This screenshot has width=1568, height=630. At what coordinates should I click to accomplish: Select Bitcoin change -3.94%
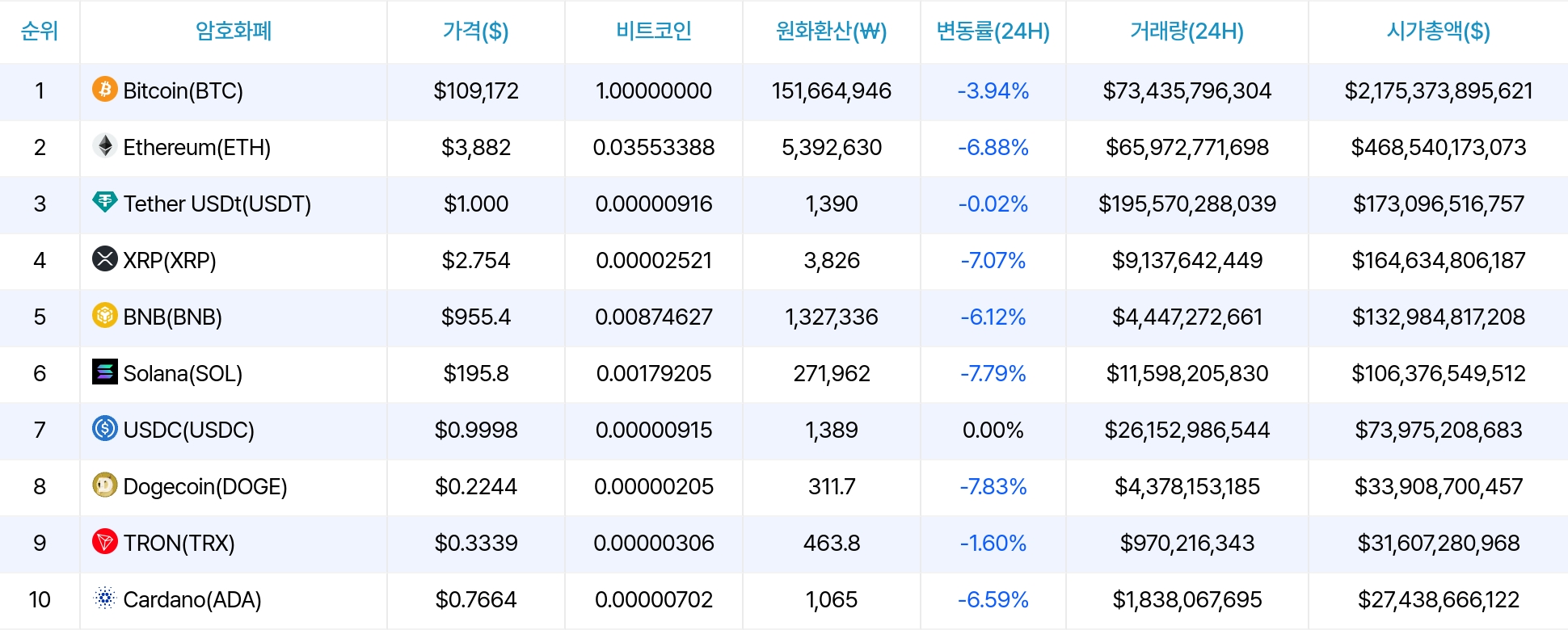point(993,90)
